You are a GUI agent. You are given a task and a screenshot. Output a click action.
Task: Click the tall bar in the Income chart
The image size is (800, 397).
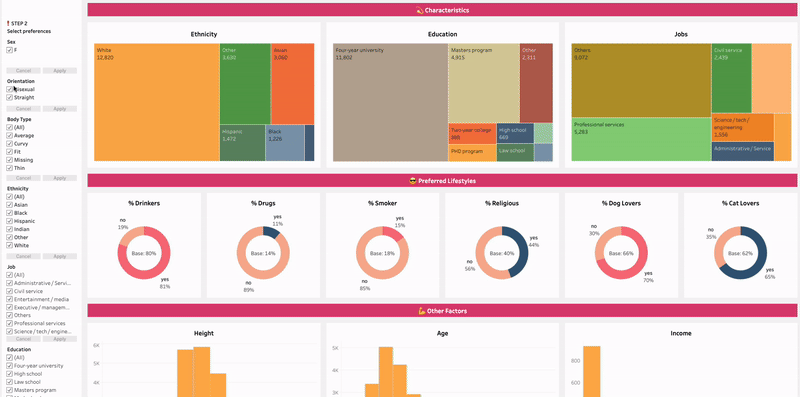592,371
